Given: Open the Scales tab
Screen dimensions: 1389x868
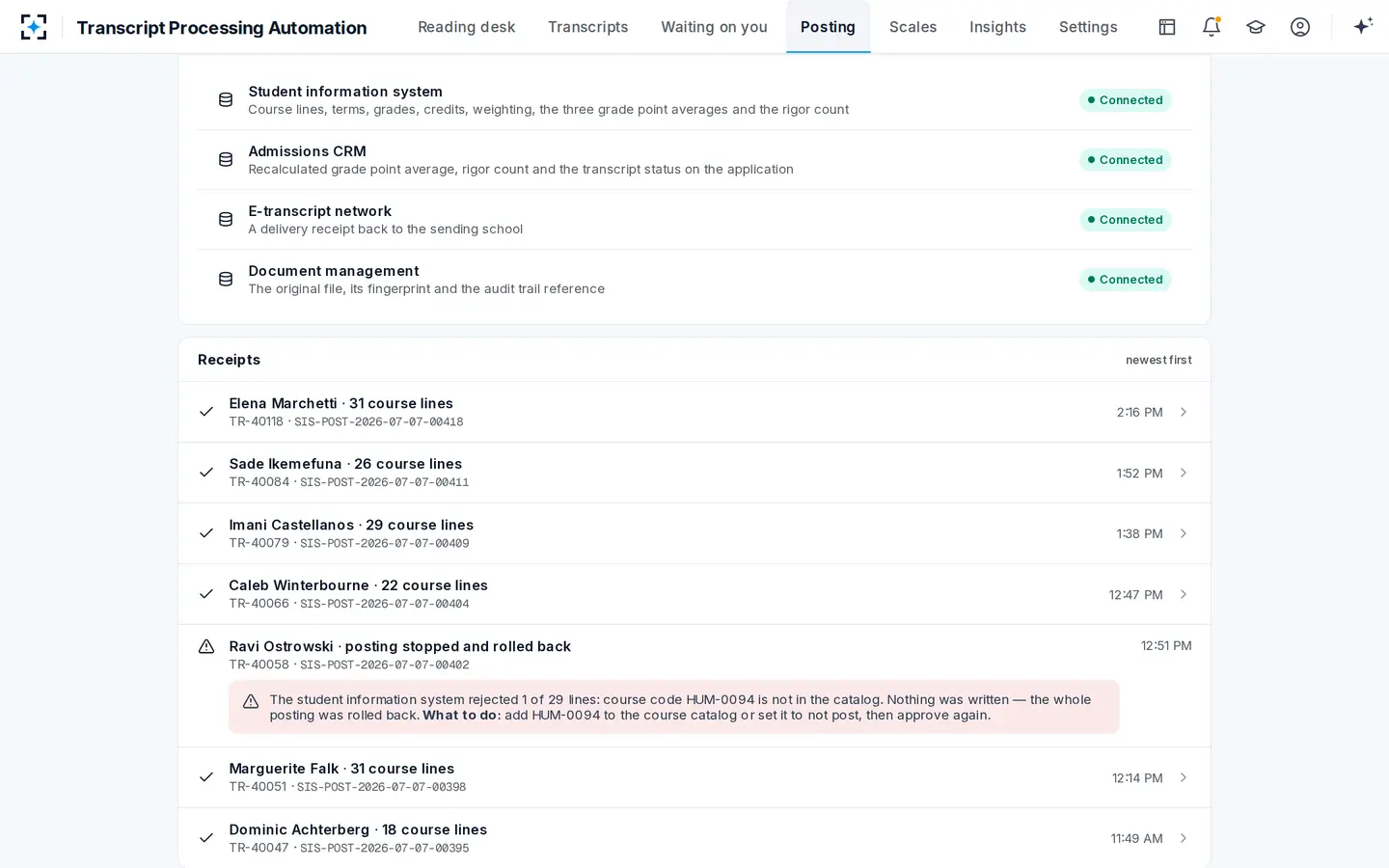Looking at the screenshot, I should 913,27.
